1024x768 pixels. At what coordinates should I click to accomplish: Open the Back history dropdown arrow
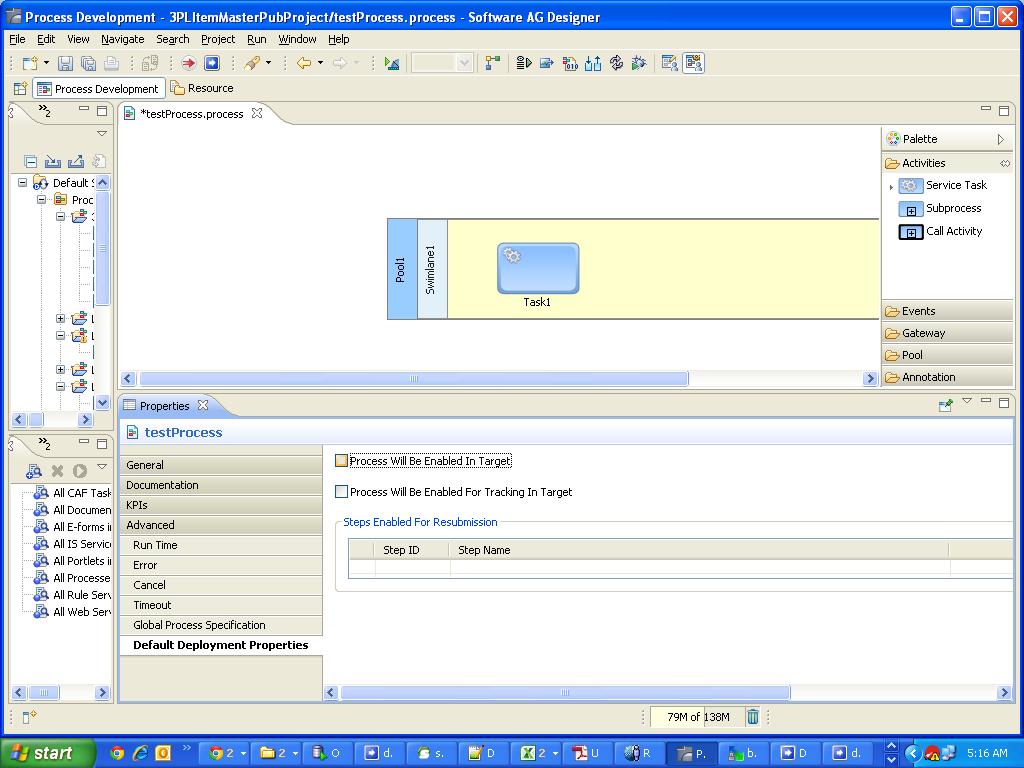pyautogui.click(x=320, y=63)
